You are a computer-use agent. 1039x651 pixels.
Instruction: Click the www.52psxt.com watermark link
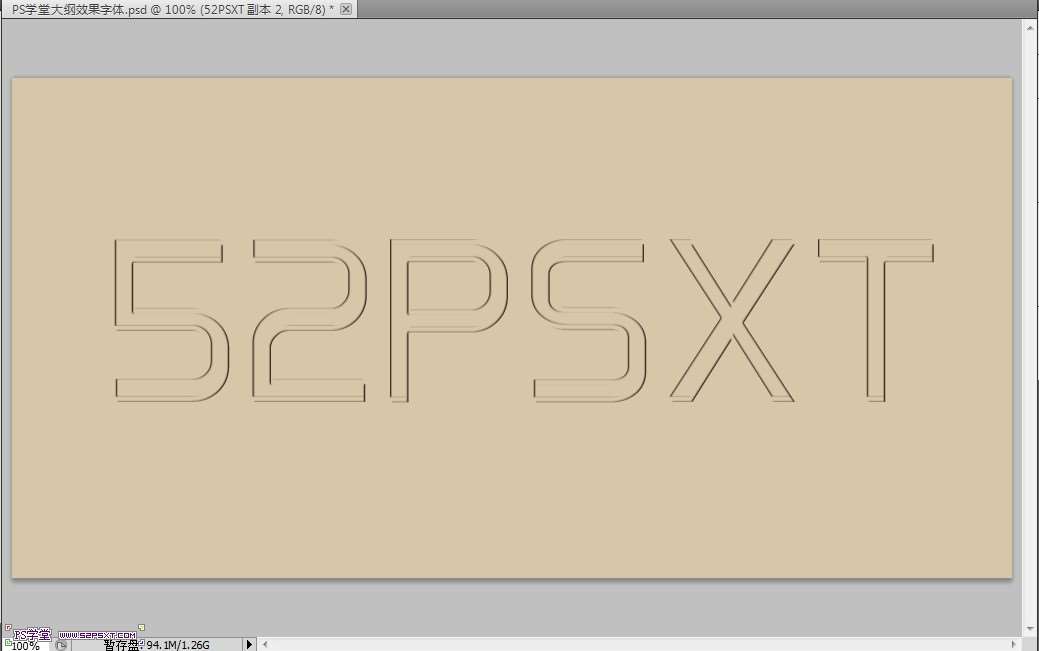pos(97,634)
